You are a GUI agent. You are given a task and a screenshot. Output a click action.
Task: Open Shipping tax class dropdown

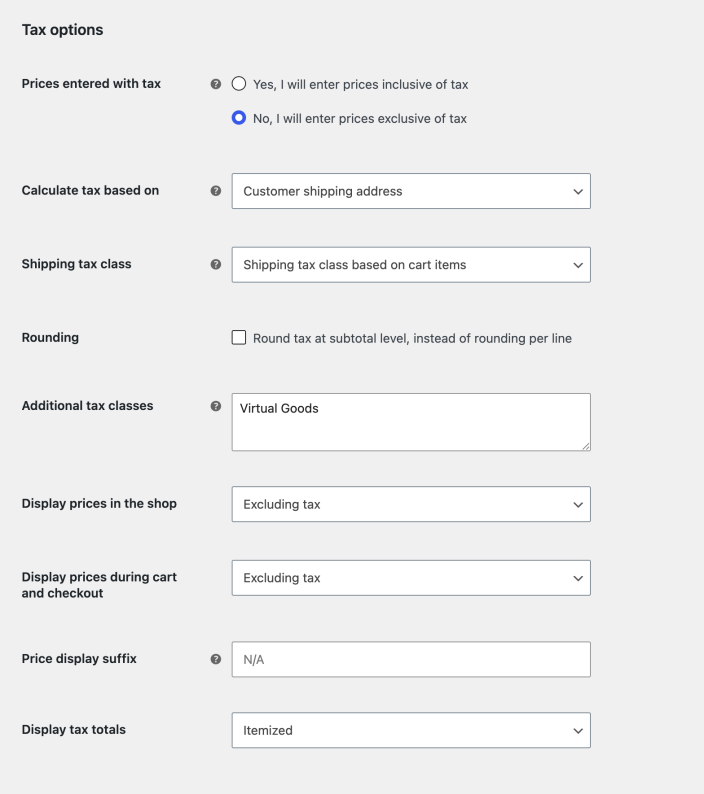411,265
